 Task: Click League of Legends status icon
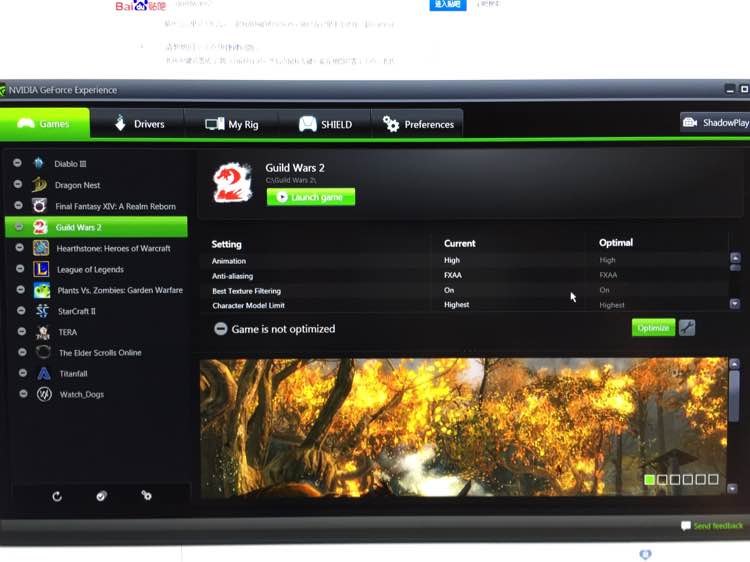(x=20, y=268)
